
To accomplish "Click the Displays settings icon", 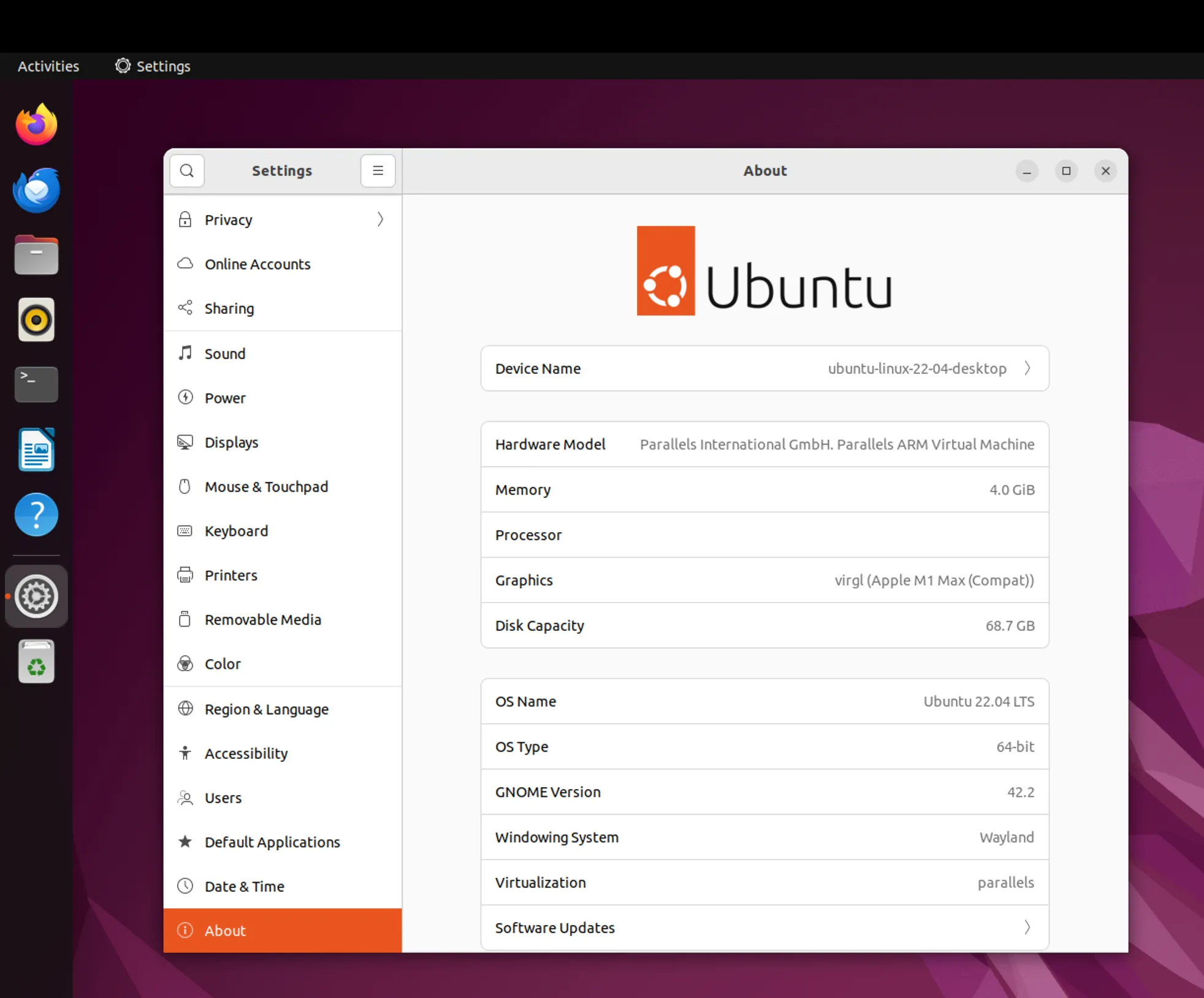I will (x=185, y=442).
